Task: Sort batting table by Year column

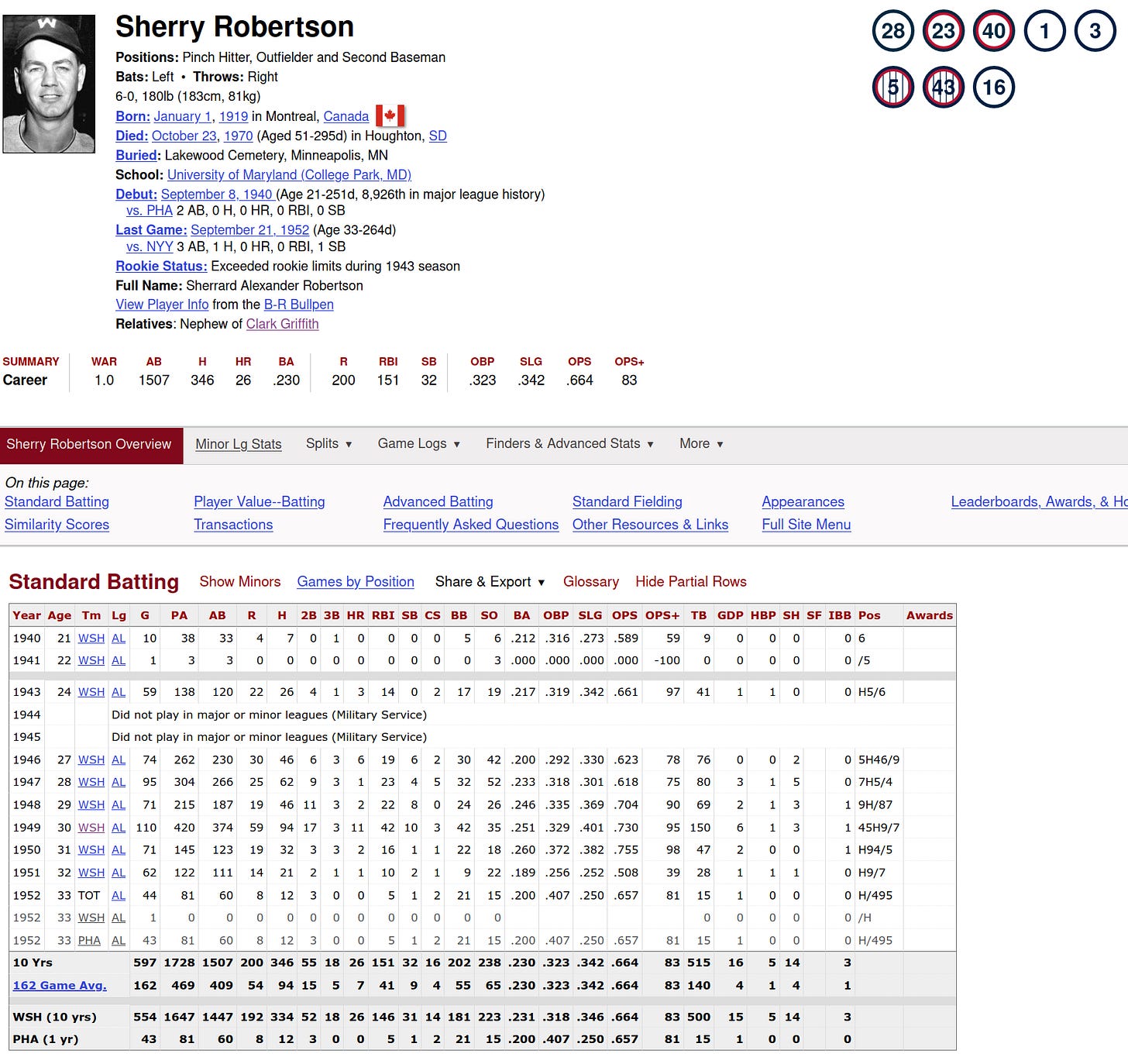Action: click(x=26, y=615)
